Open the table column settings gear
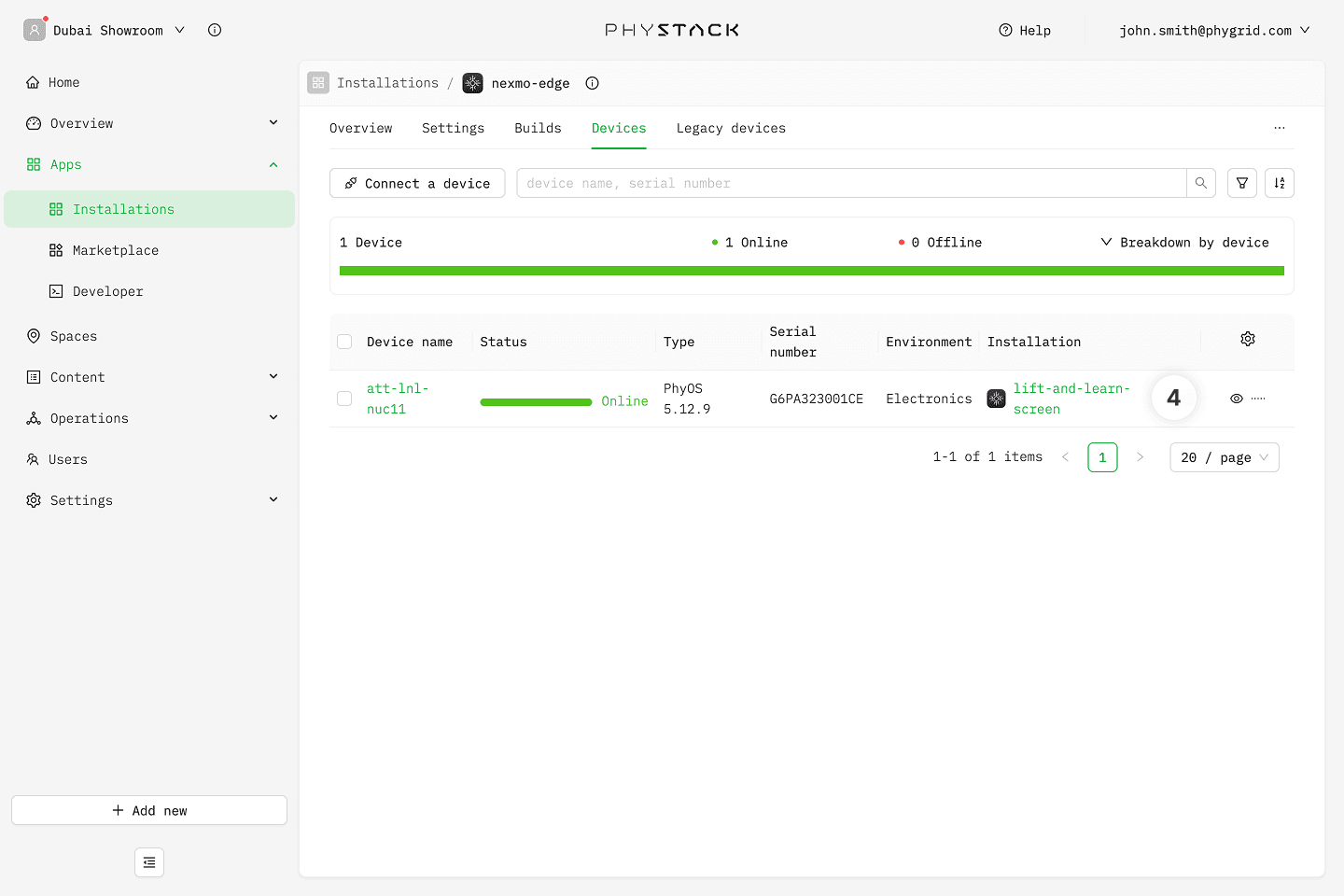The height and width of the screenshot is (896, 1344). point(1248,339)
